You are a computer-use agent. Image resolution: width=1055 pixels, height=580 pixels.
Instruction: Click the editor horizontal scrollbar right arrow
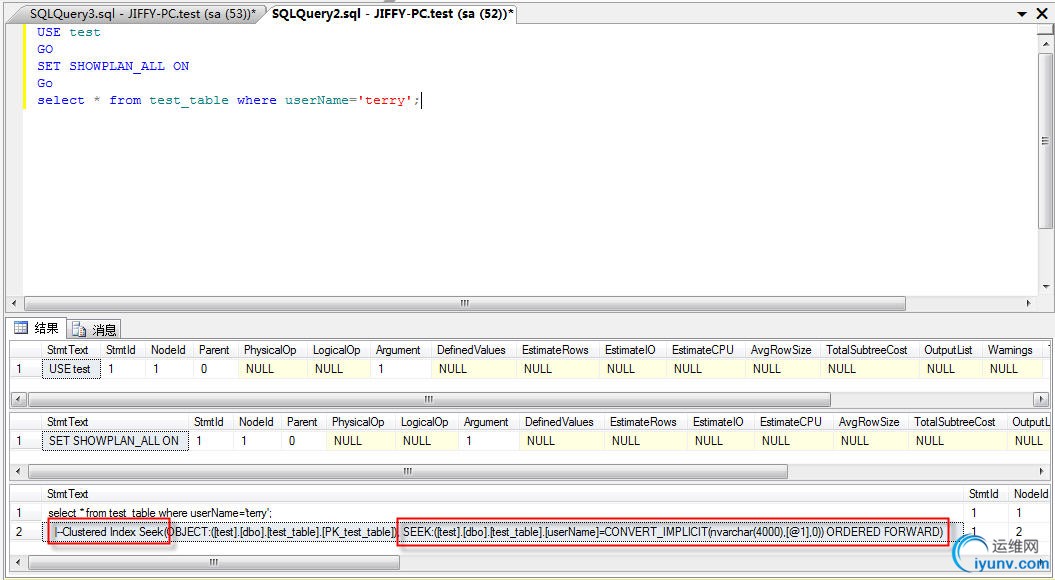1029,303
